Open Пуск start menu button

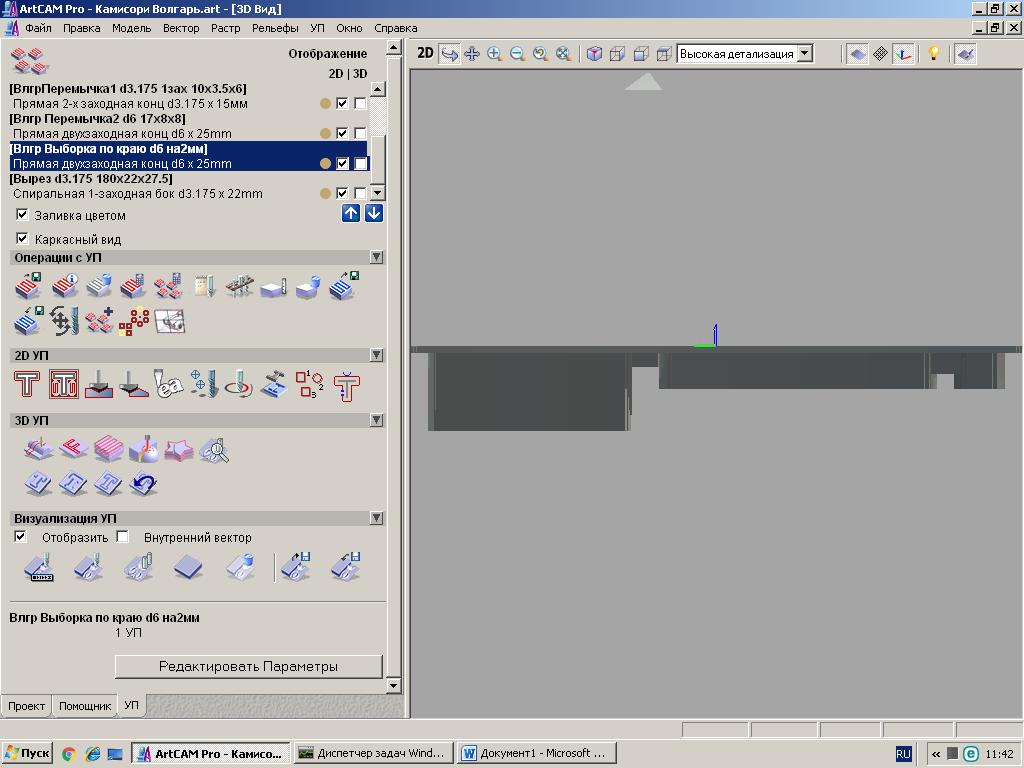tap(27, 753)
